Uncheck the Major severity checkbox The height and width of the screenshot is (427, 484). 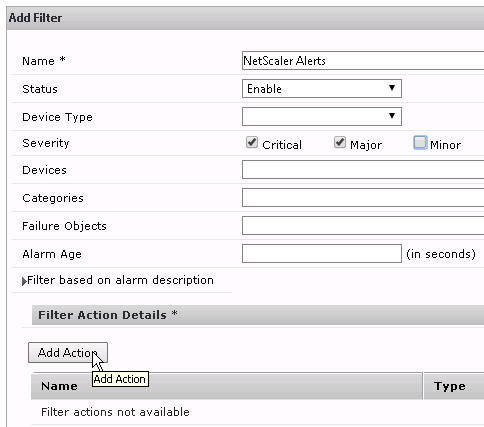coord(340,143)
